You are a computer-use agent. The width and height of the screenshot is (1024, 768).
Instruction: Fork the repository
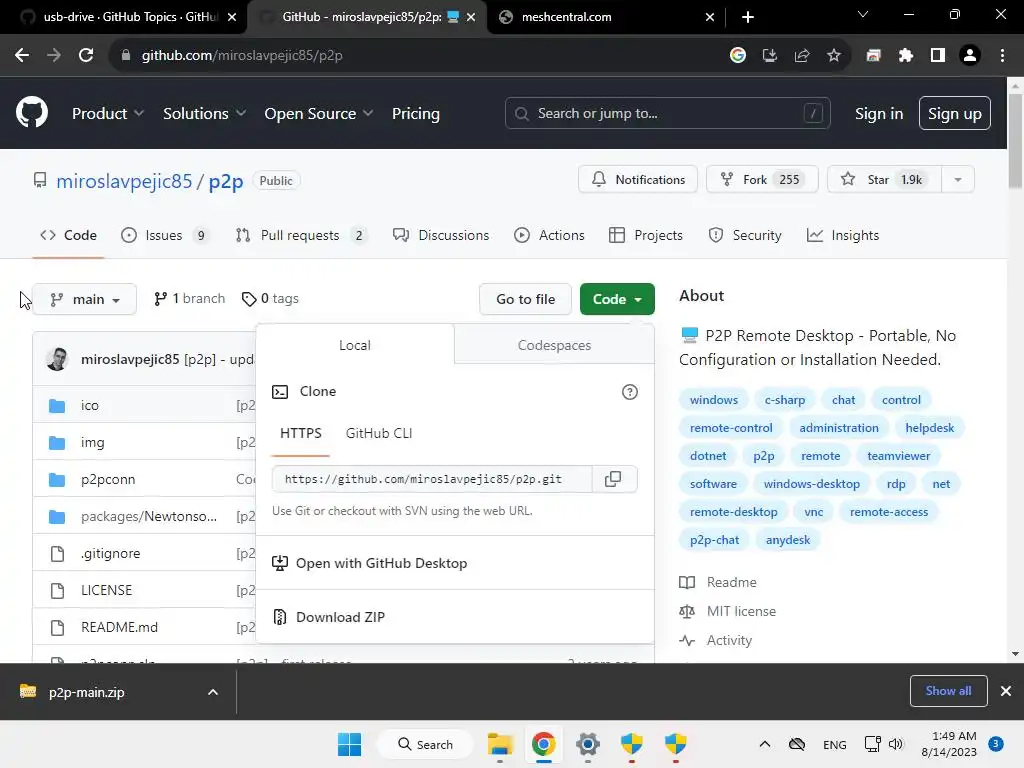[761, 180]
